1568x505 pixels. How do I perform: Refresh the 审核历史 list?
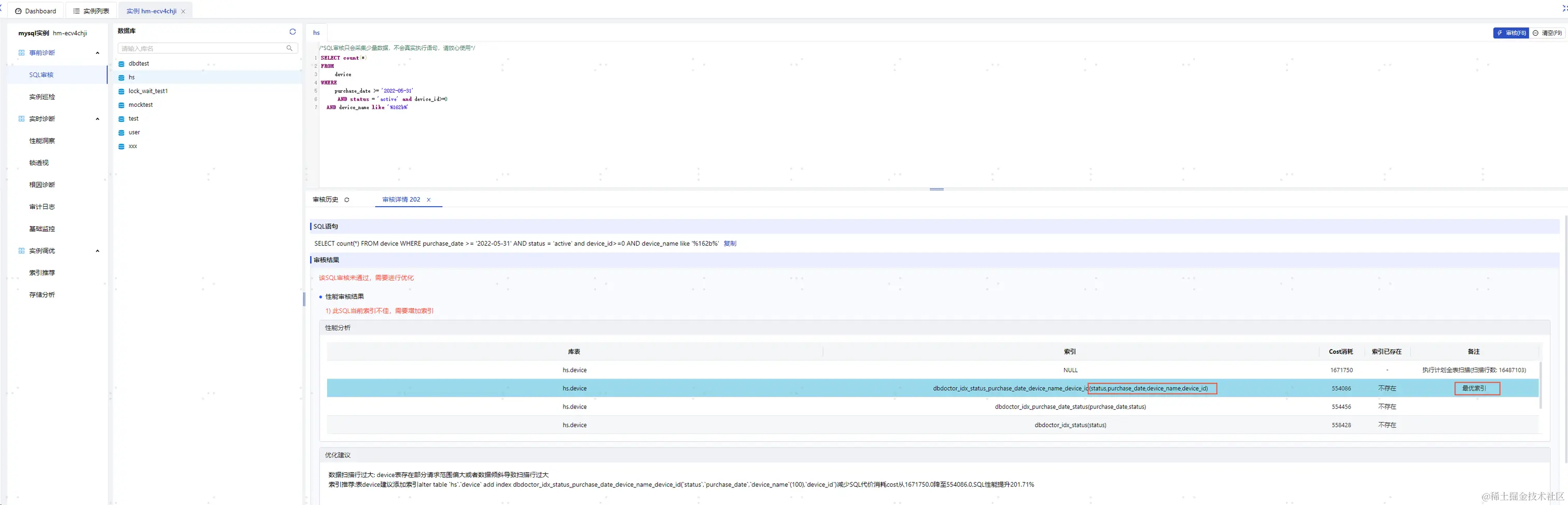[x=347, y=200]
